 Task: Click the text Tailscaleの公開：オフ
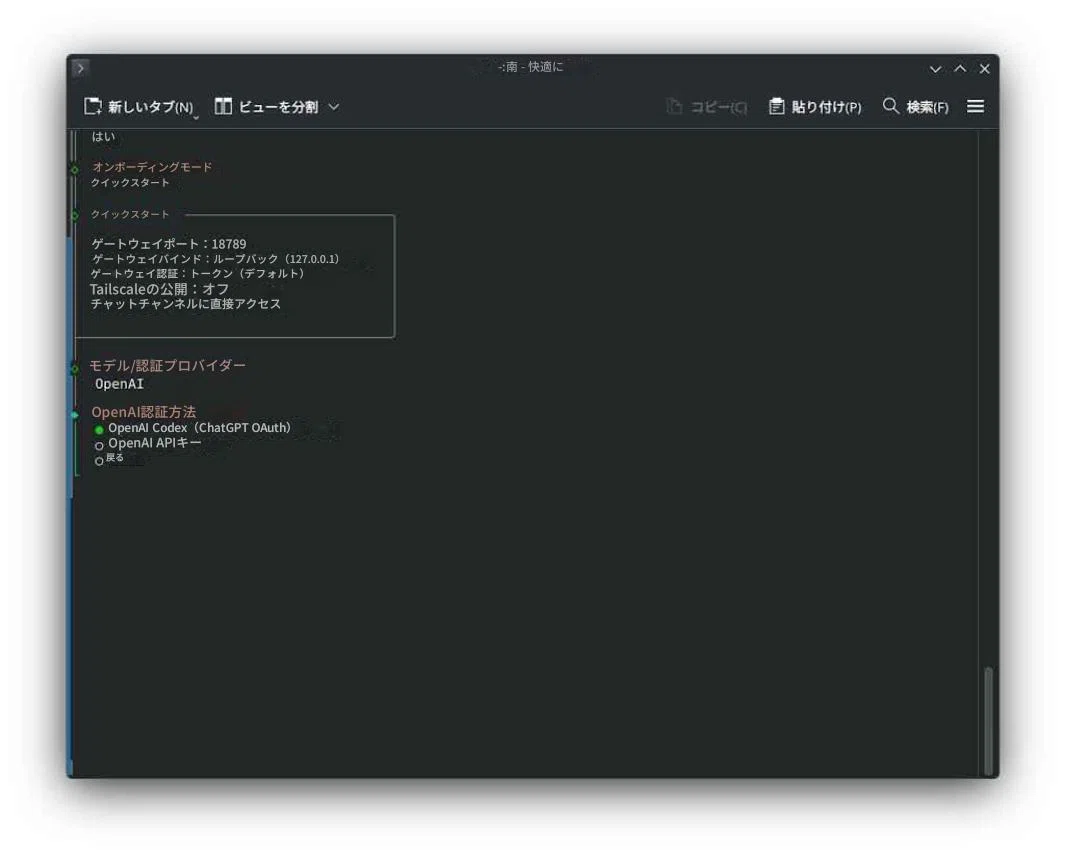160,289
